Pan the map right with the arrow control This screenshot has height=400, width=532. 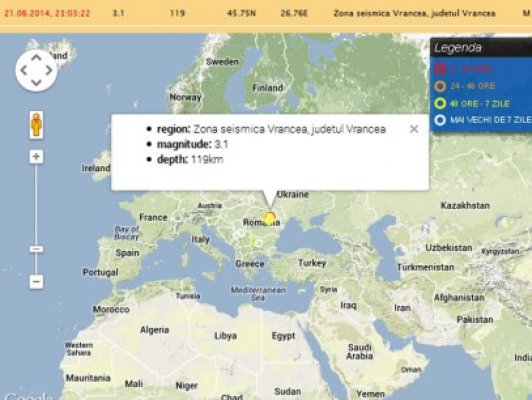[49, 70]
